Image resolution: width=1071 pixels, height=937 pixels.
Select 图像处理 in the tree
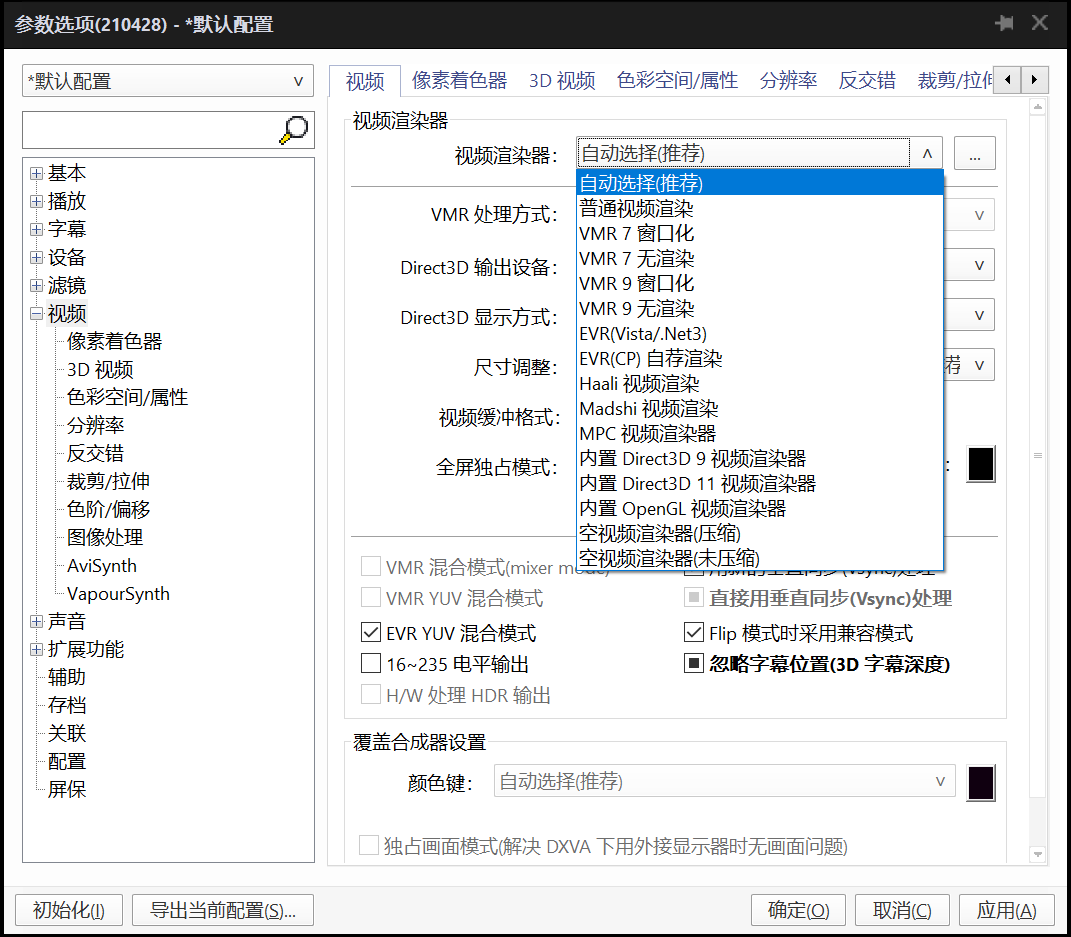(105, 537)
